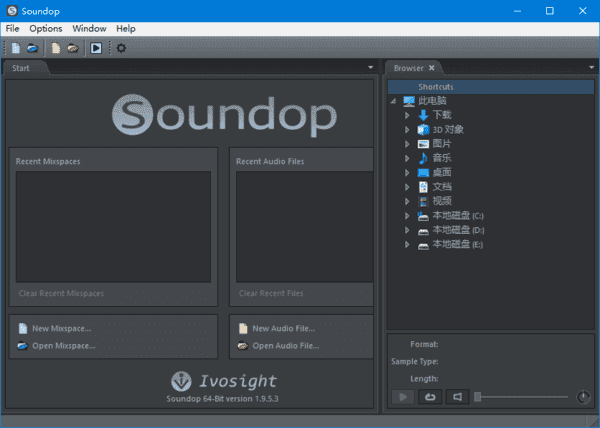
Task: Click the drive icon for 本地磁盘 (D:)
Action: tap(423, 231)
